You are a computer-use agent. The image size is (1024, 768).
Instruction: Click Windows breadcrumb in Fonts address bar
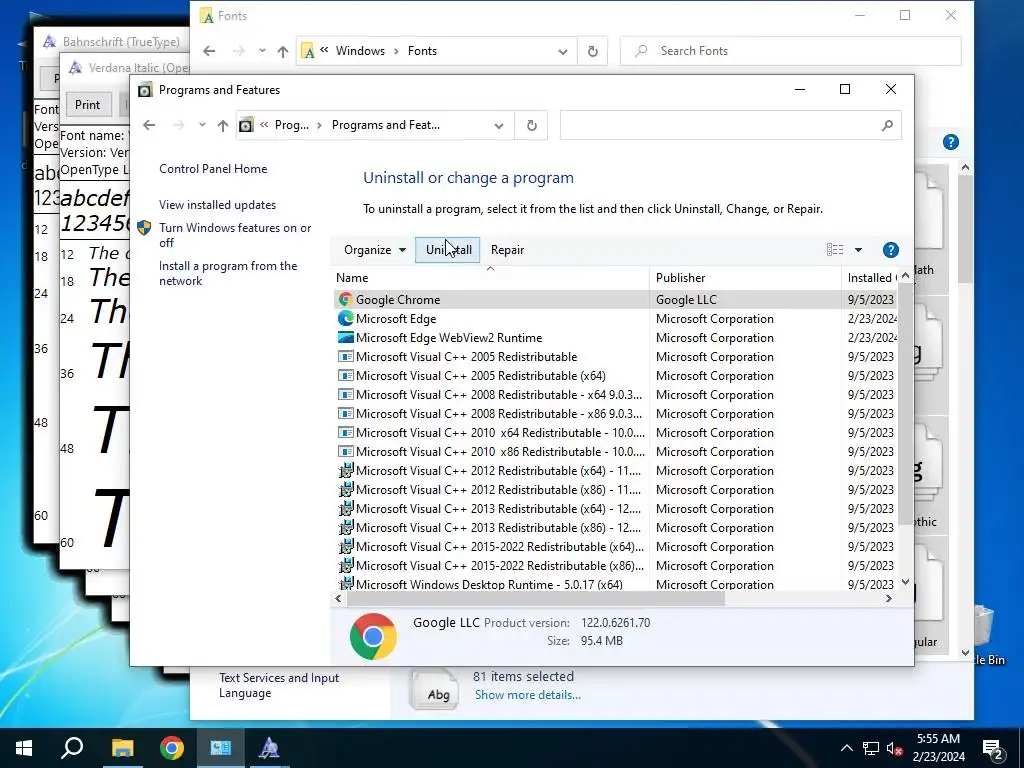click(360, 51)
